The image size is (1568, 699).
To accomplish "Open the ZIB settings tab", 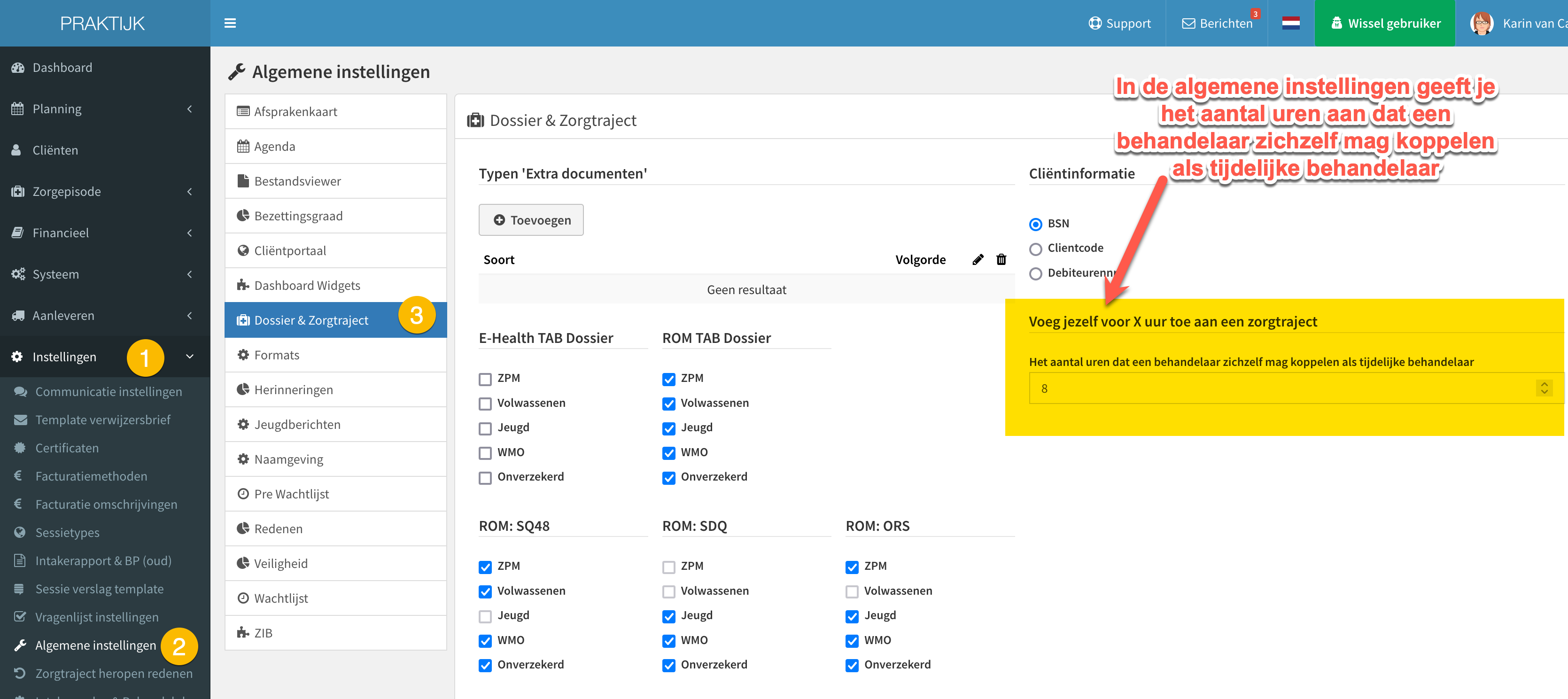I will [335, 633].
